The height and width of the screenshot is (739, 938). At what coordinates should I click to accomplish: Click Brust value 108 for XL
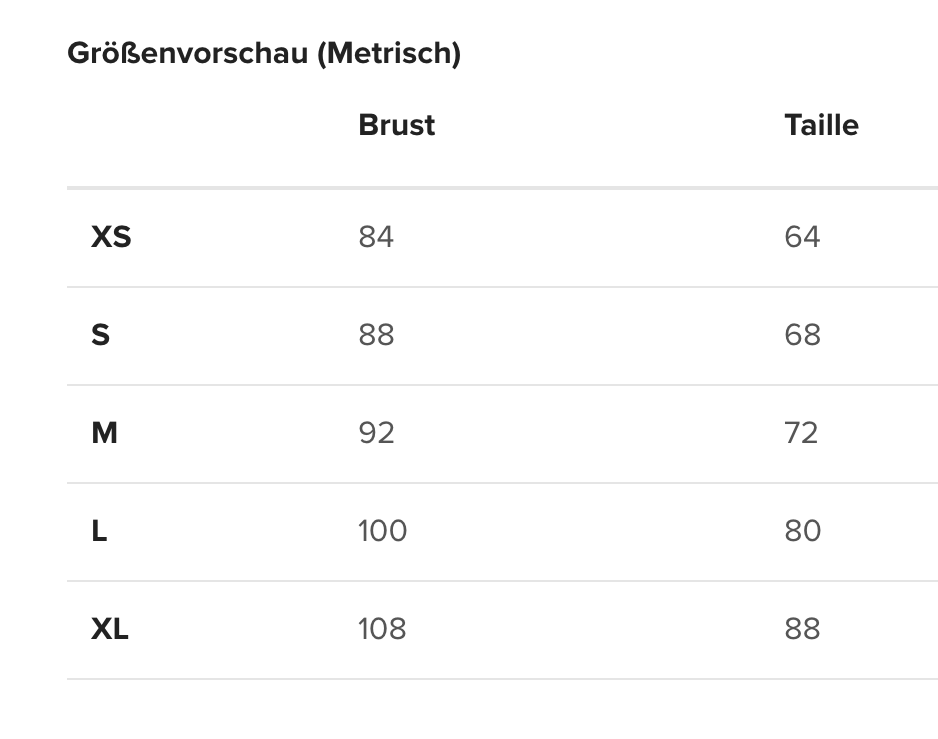tap(382, 629)
